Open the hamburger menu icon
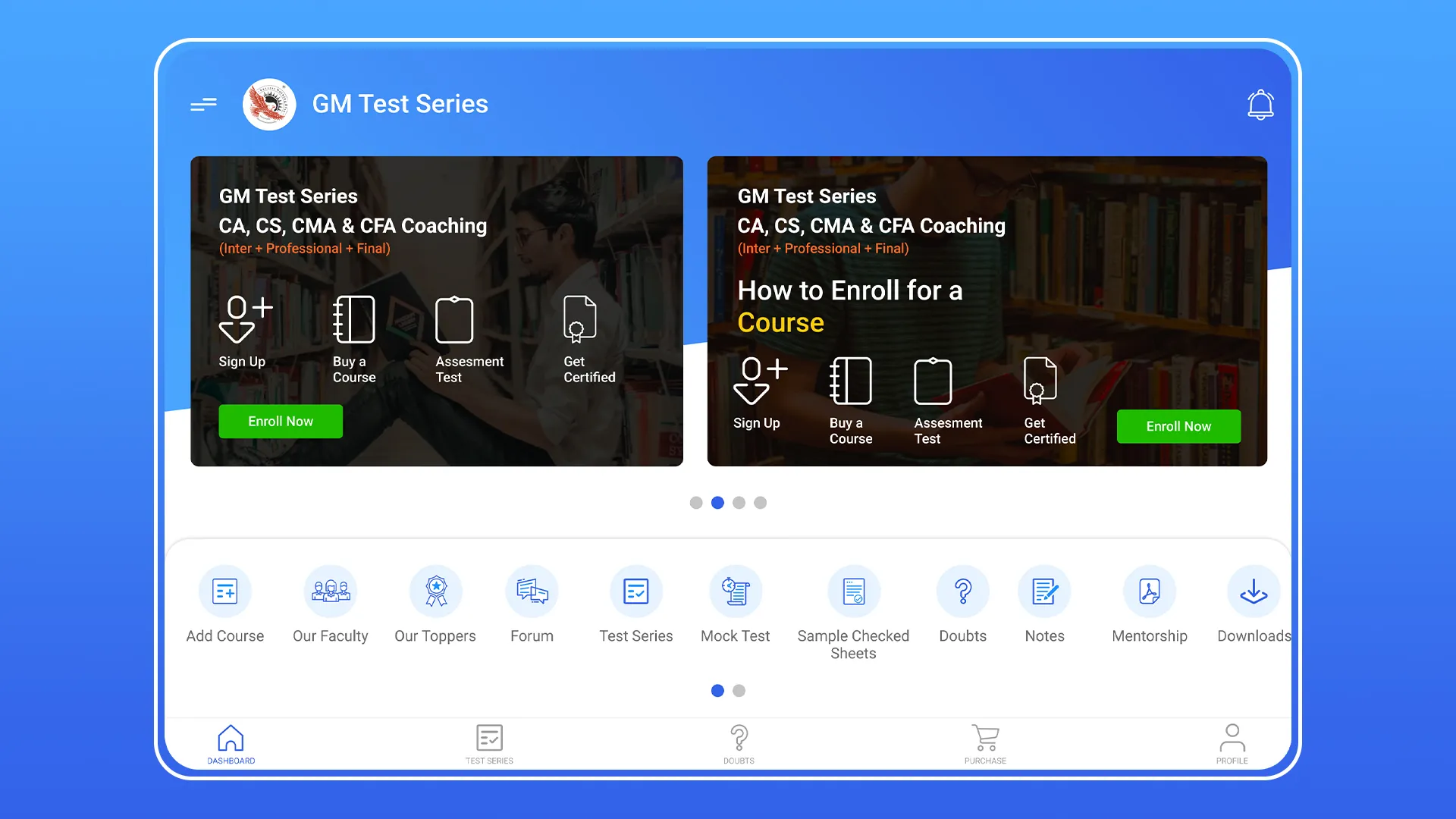The height and width of the screenshot is (819, 1456). pyautogui.click(x=203, y=105)
